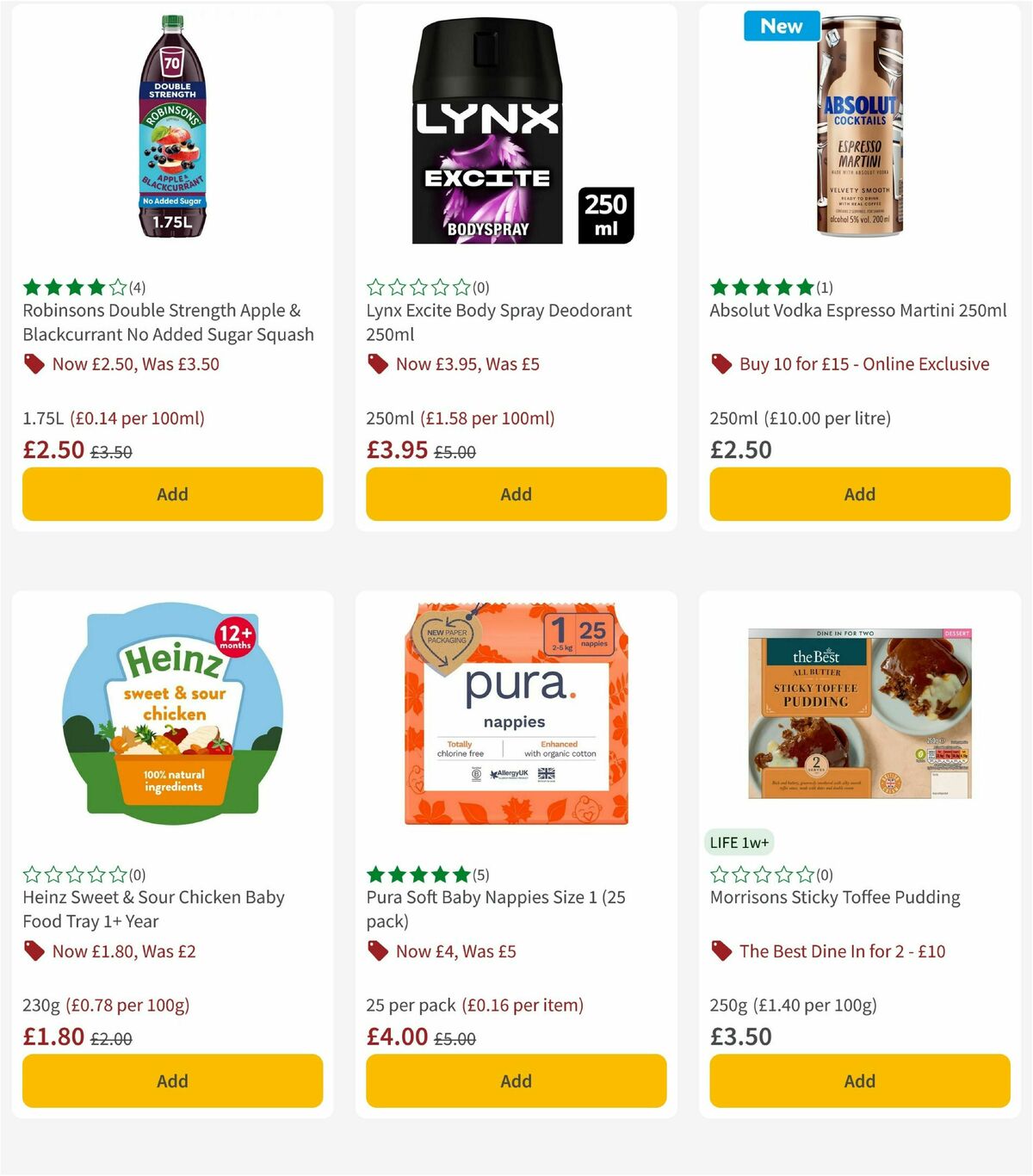The width and height of the screenshot is (1033, 1176).
Task: Click the New badge on Absolut Cocktails
Action: 781,26
